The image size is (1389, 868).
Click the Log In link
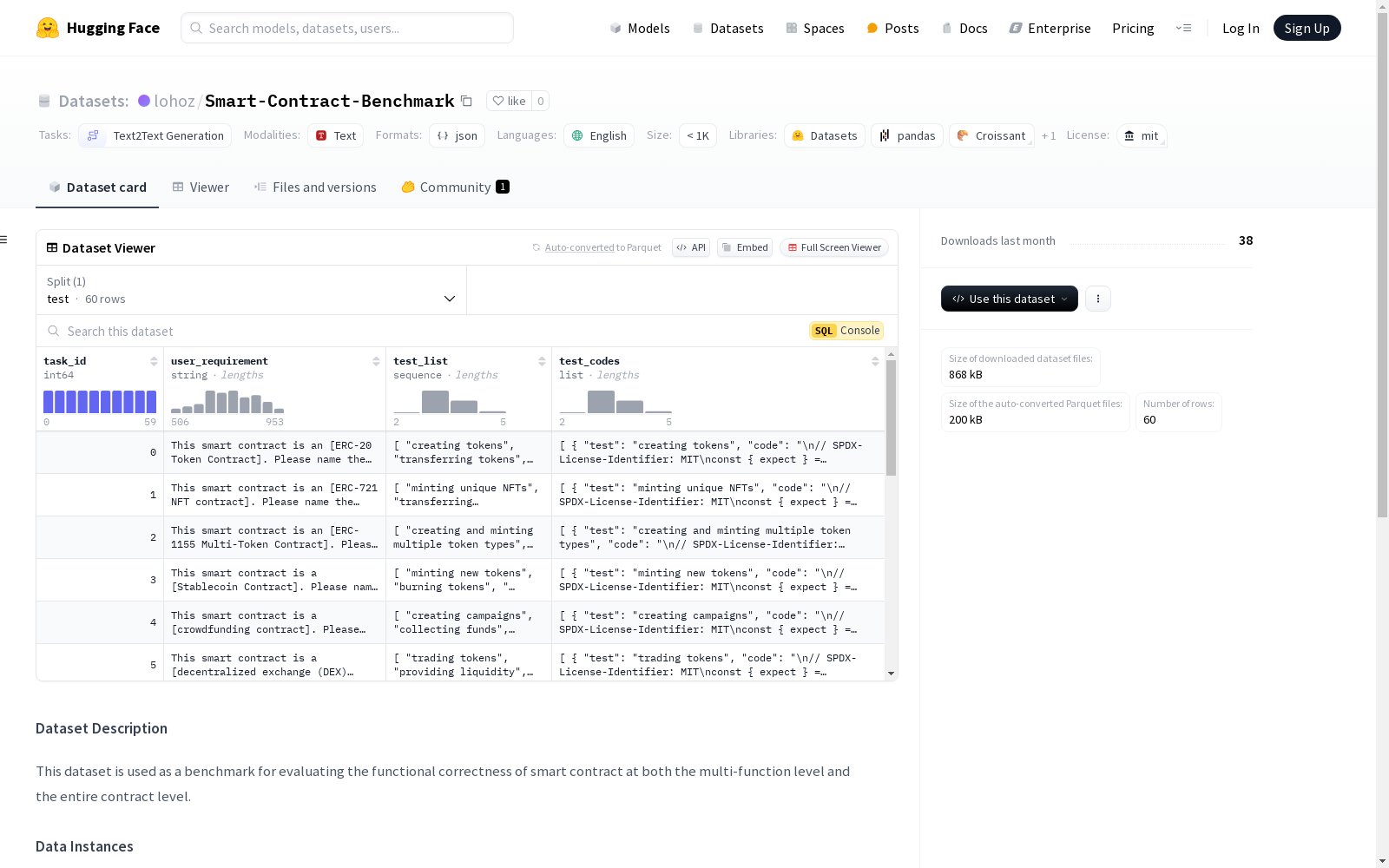(x=1241, y=28)
